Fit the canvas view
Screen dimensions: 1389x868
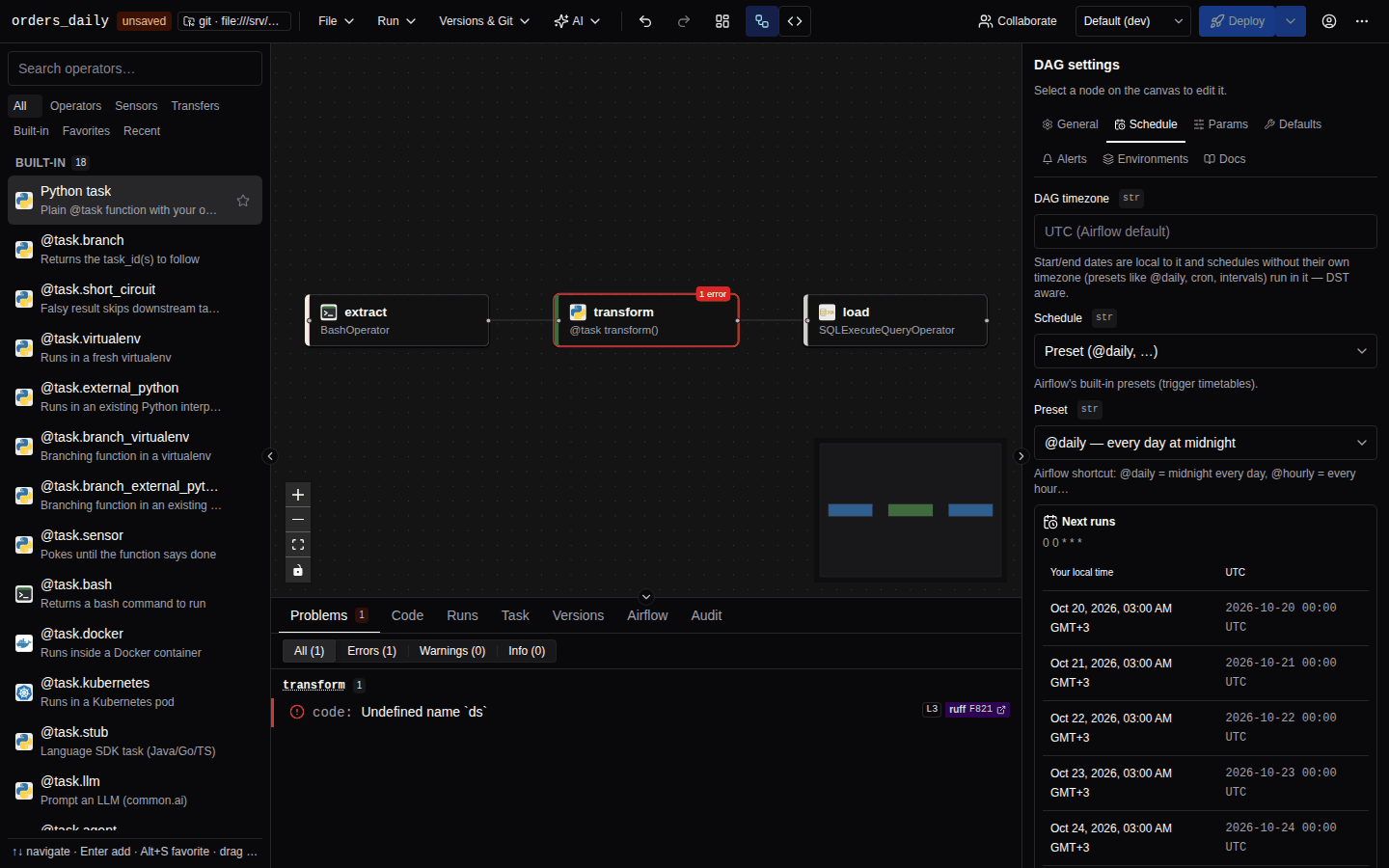point(298,545)
